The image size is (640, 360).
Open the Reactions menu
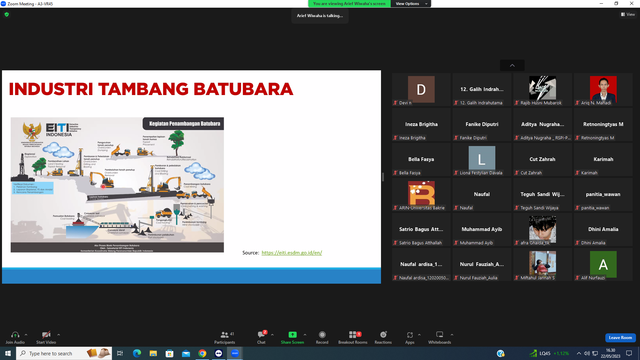pos(383,337)
